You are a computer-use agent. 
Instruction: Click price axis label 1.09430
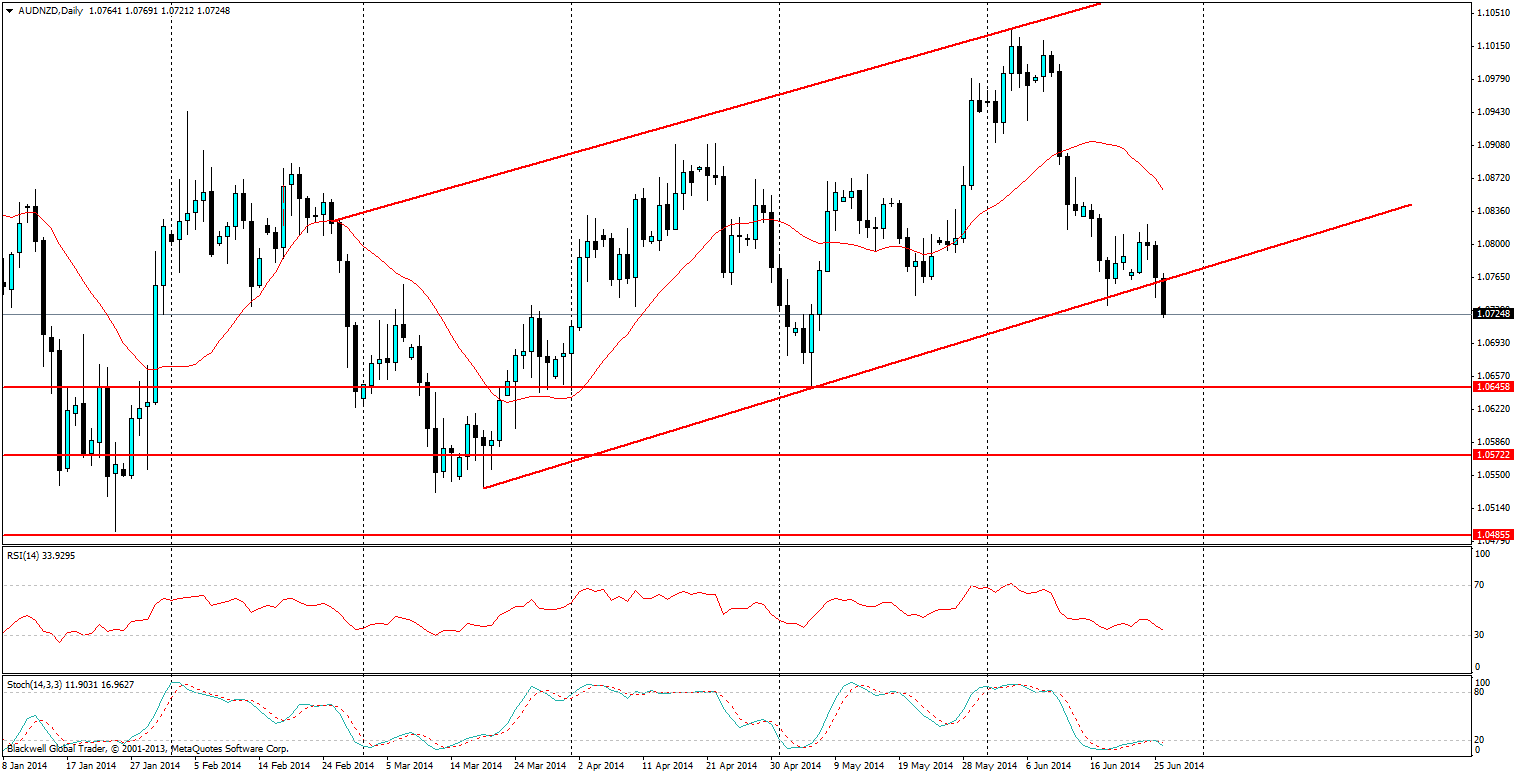click(x=1493, y=112)
